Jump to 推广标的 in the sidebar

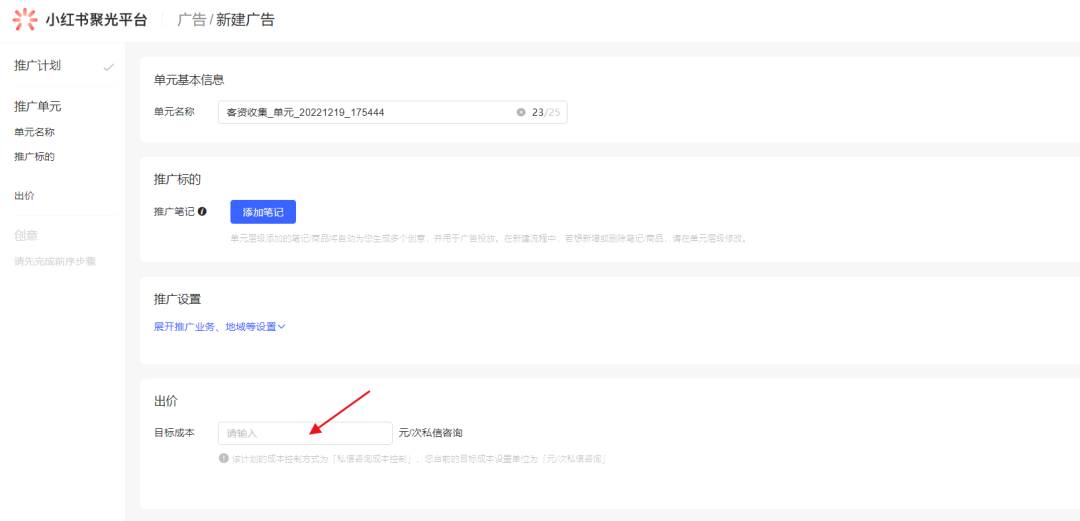[x=34, y=157]
